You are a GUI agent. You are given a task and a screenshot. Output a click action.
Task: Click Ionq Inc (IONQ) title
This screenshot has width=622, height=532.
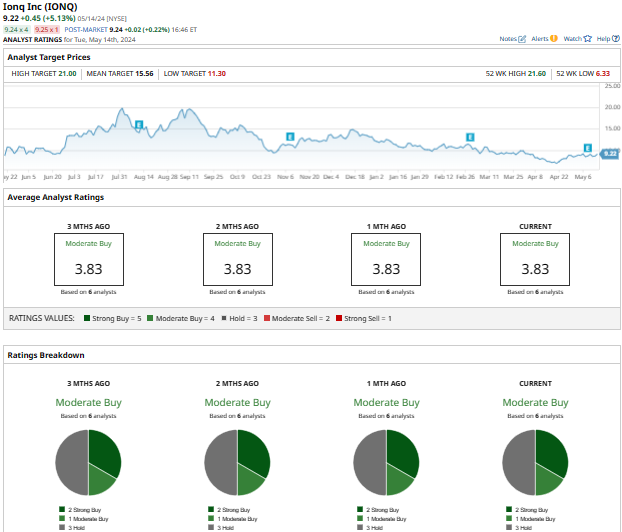coord(40,7)
